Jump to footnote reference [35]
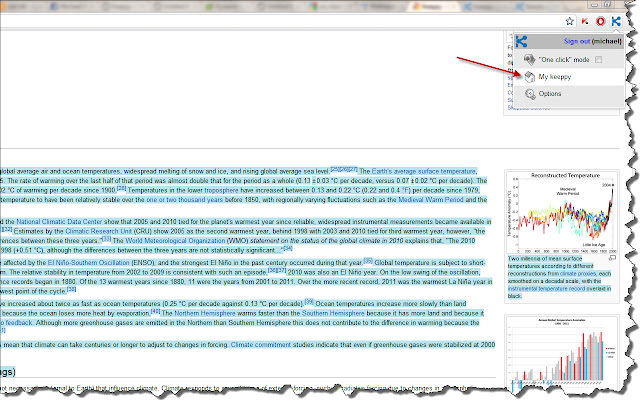Screen dimensions: 640x400 (368, 260)
